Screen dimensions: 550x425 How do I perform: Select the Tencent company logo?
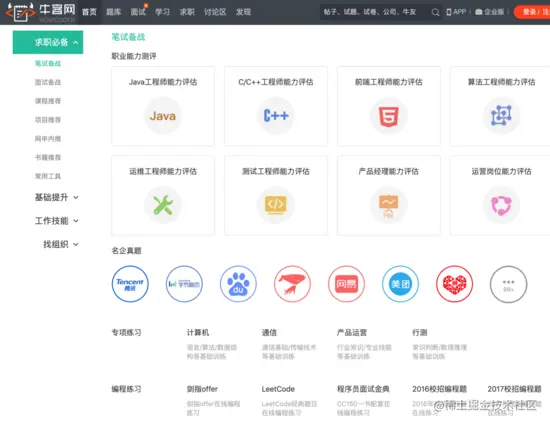pyautogui.click(x=130, y=284)
